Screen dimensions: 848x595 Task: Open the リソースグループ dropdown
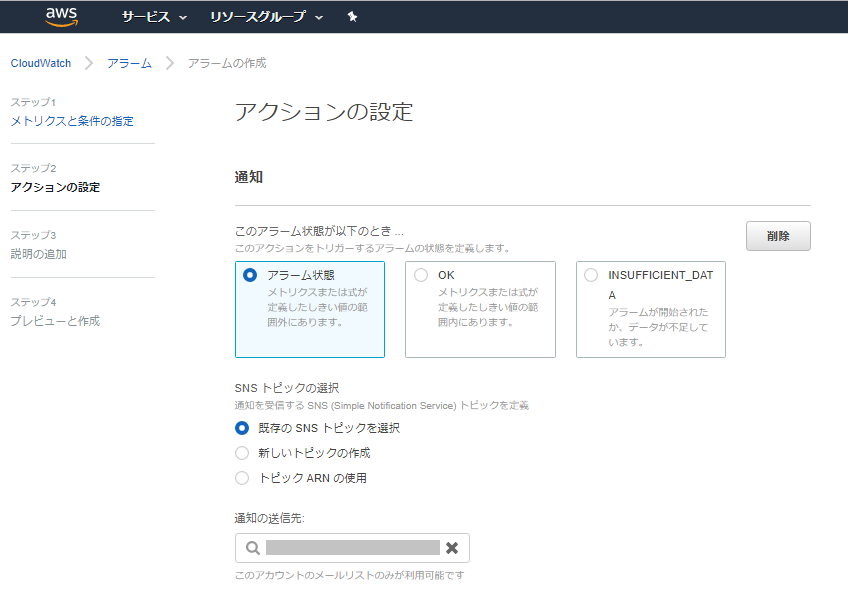tap(260, 17)
